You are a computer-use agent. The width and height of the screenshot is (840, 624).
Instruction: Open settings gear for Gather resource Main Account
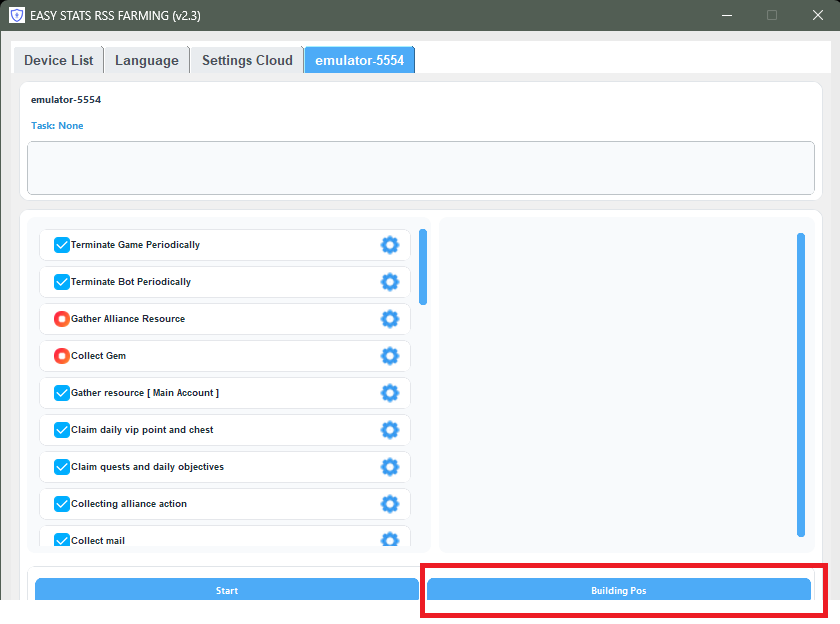click(x=389, y=393)
